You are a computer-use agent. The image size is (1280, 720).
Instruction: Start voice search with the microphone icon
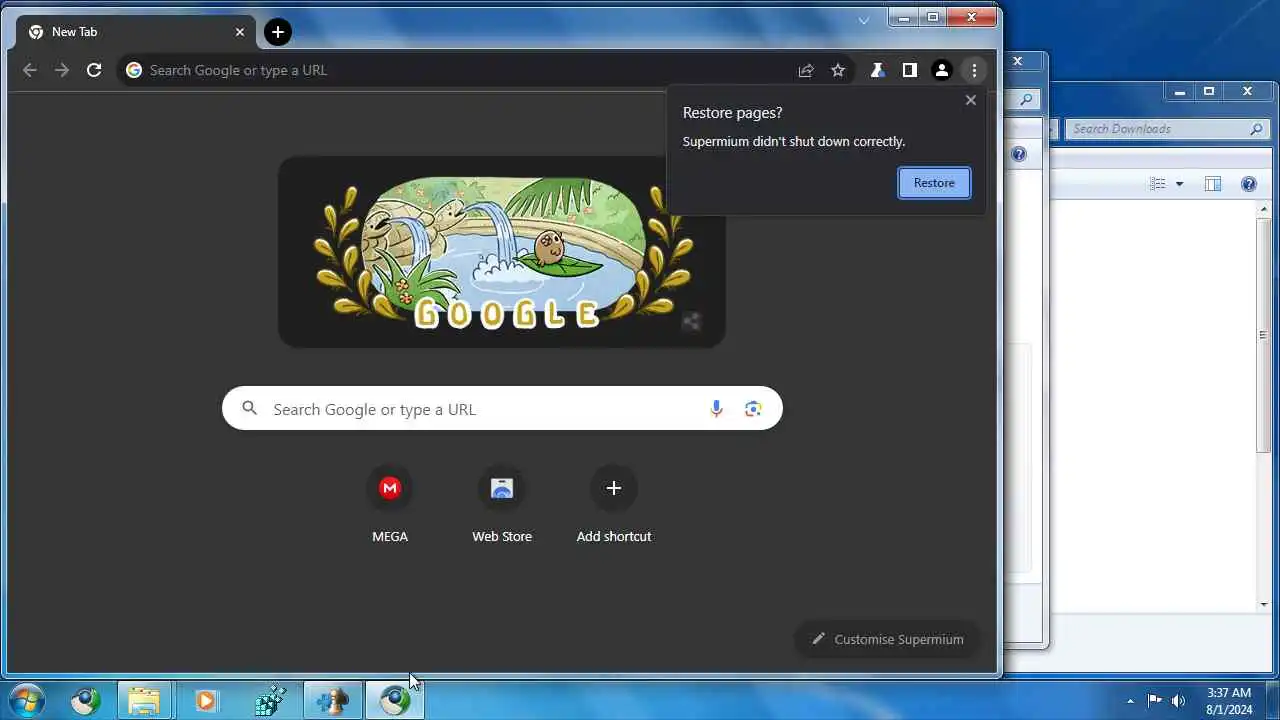tap(716, 409)
